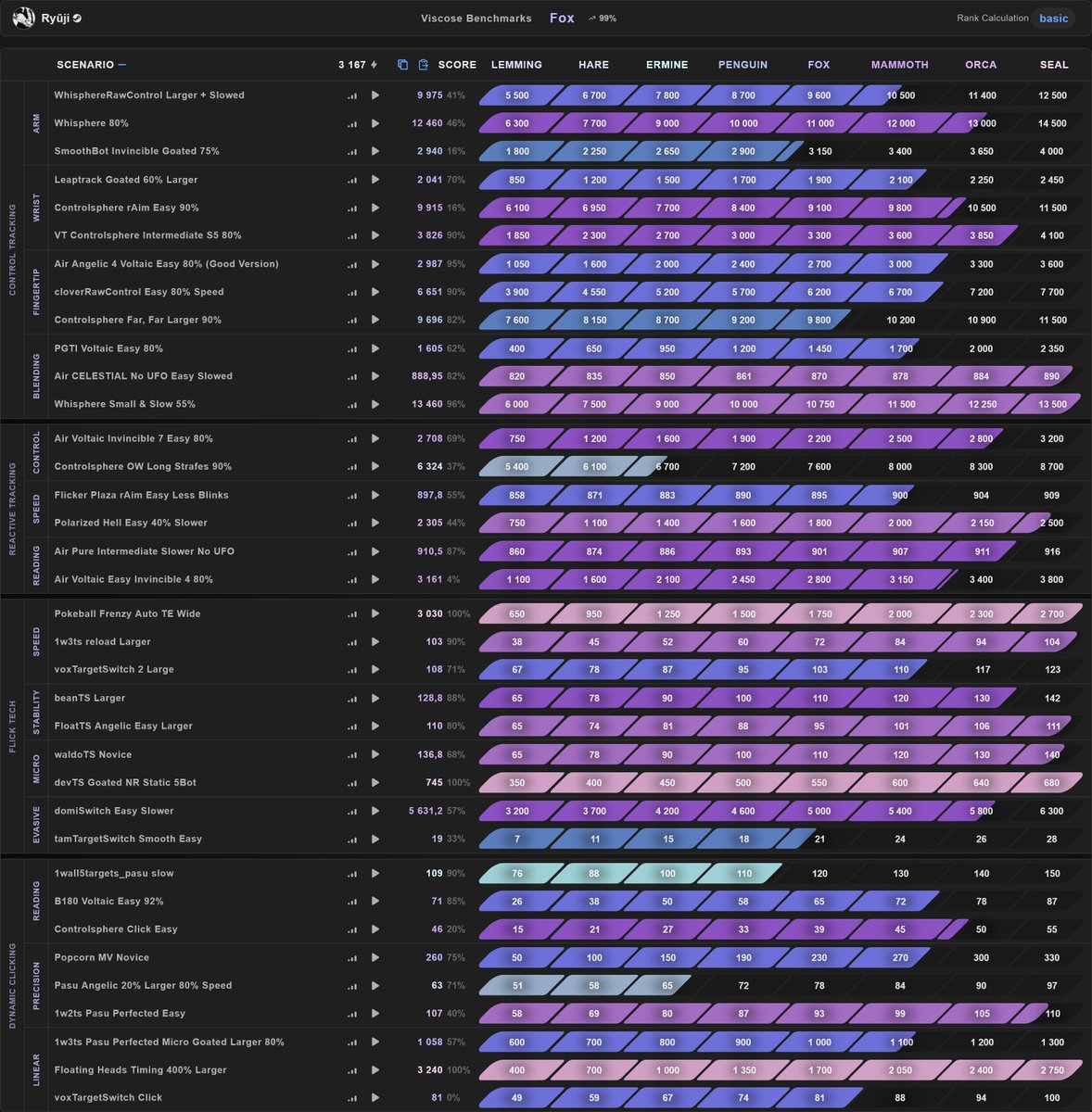Select the HARE rank column header
Screen dimensions: 1092x1112
tap(594, 65)
